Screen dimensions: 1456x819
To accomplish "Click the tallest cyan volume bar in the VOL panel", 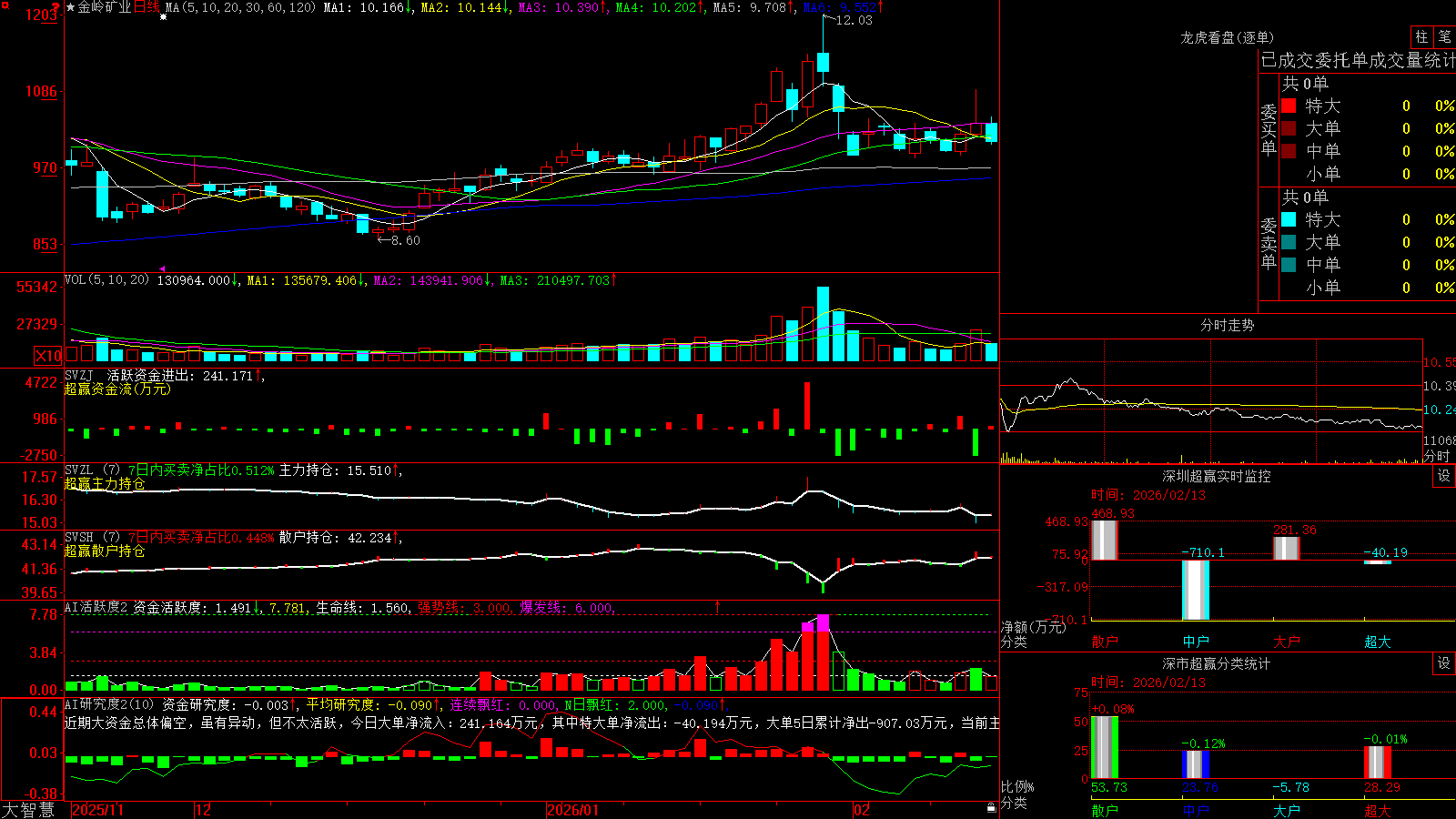I will coord(823,324).
